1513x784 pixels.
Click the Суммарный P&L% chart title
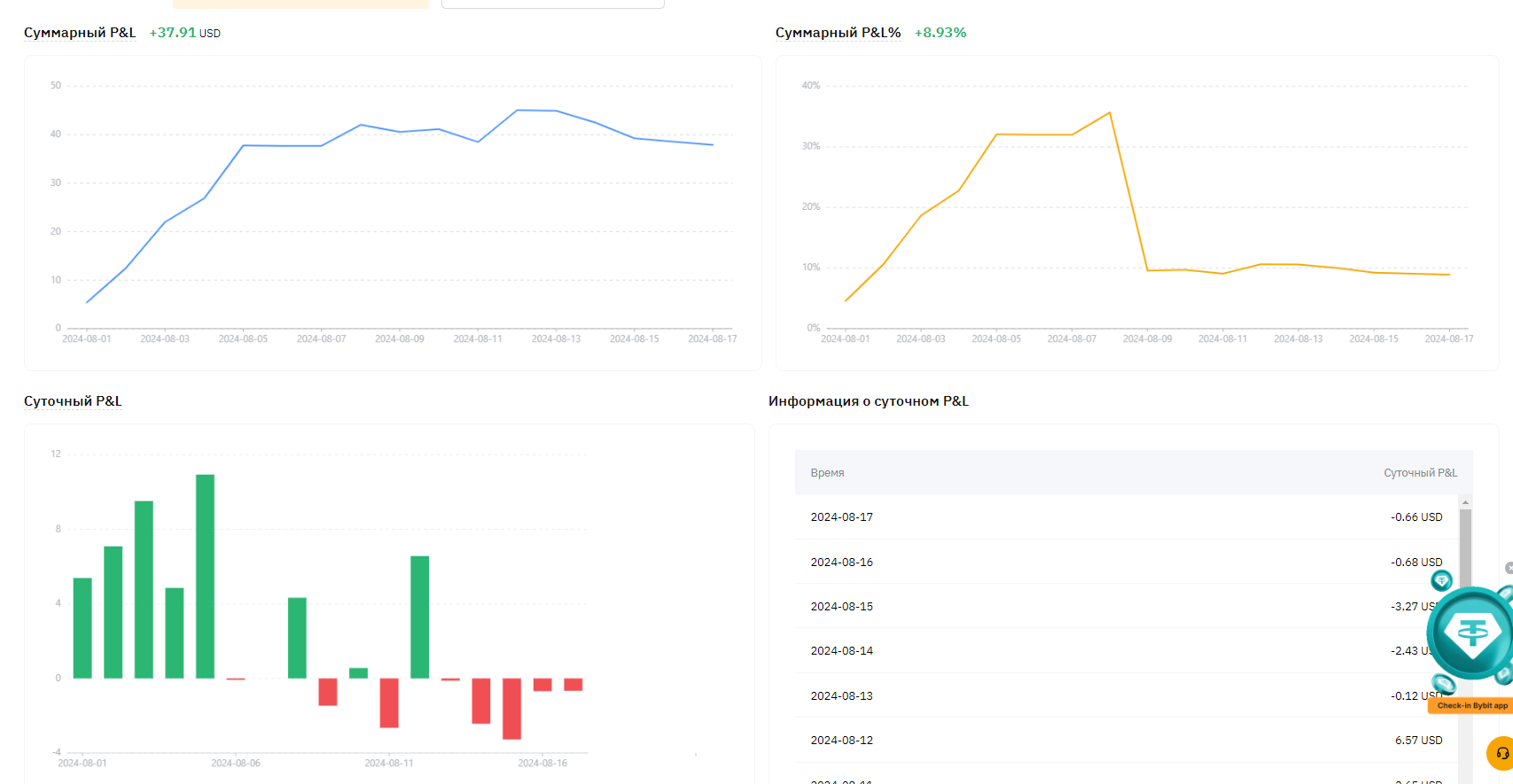pos(838,33)
